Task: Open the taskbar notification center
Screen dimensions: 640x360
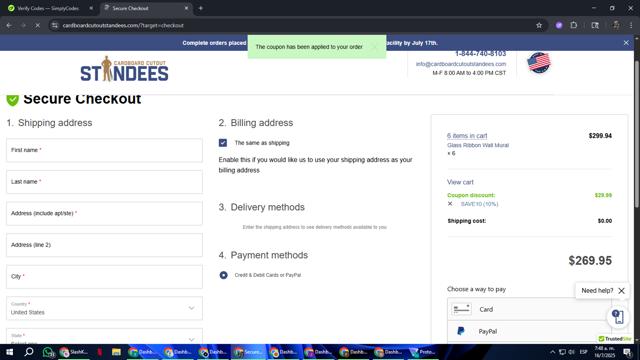Action: (x=627, y=352)
